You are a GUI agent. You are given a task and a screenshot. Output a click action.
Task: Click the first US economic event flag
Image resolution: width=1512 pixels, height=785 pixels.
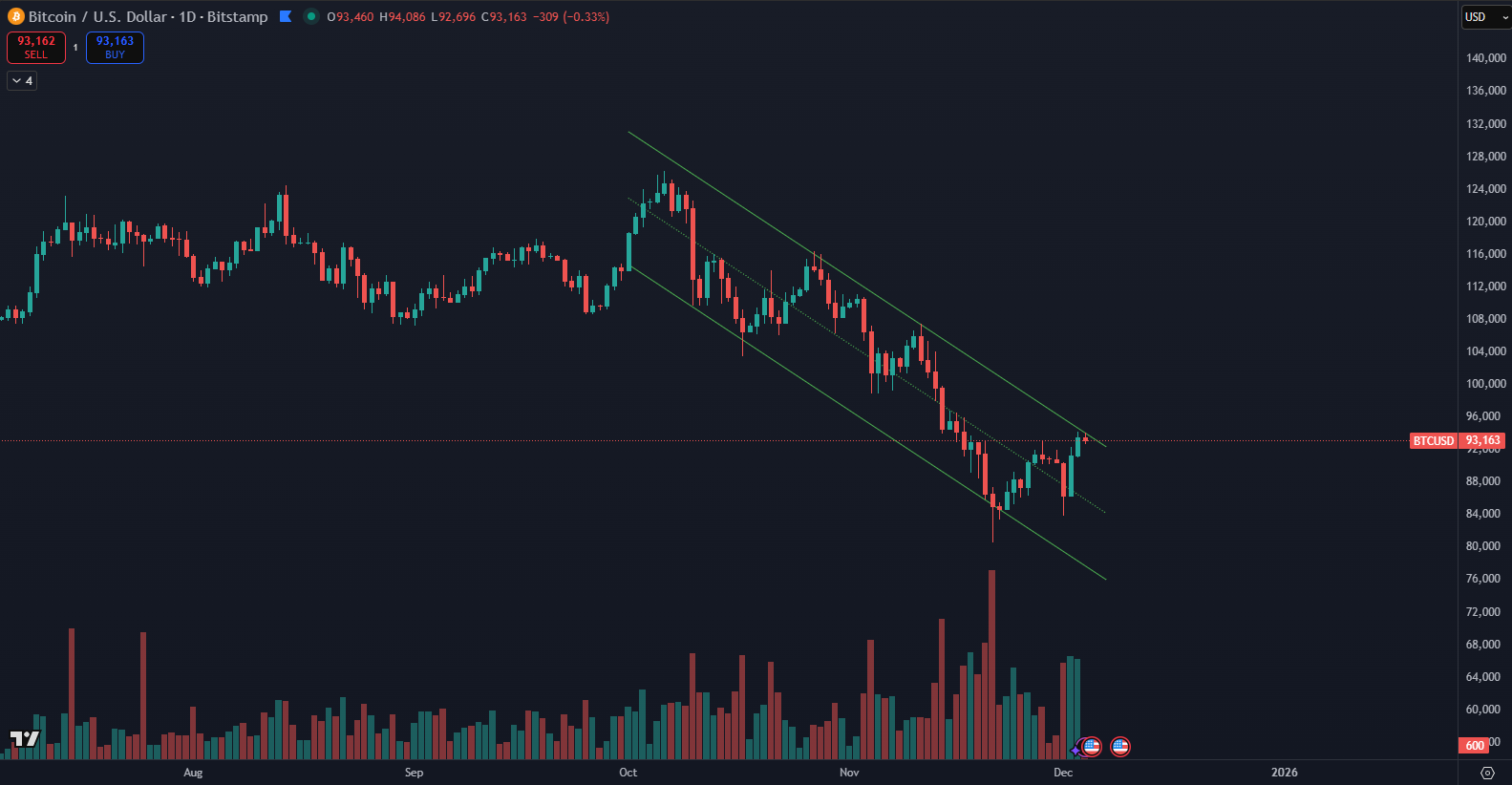click(1092, 746)
